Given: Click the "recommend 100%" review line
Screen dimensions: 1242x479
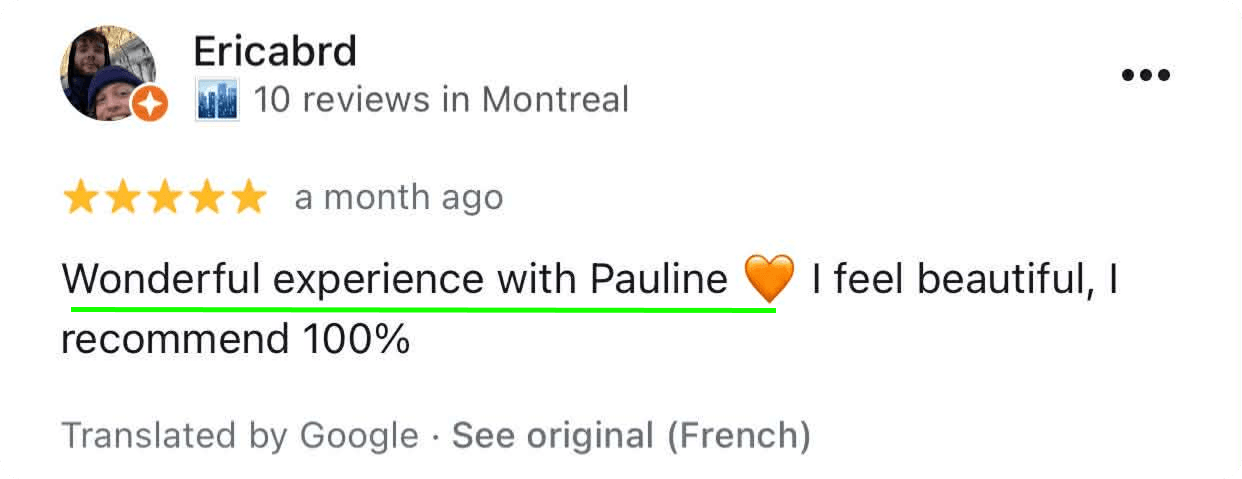Looking at the screenshot, I should click(235, 340).
